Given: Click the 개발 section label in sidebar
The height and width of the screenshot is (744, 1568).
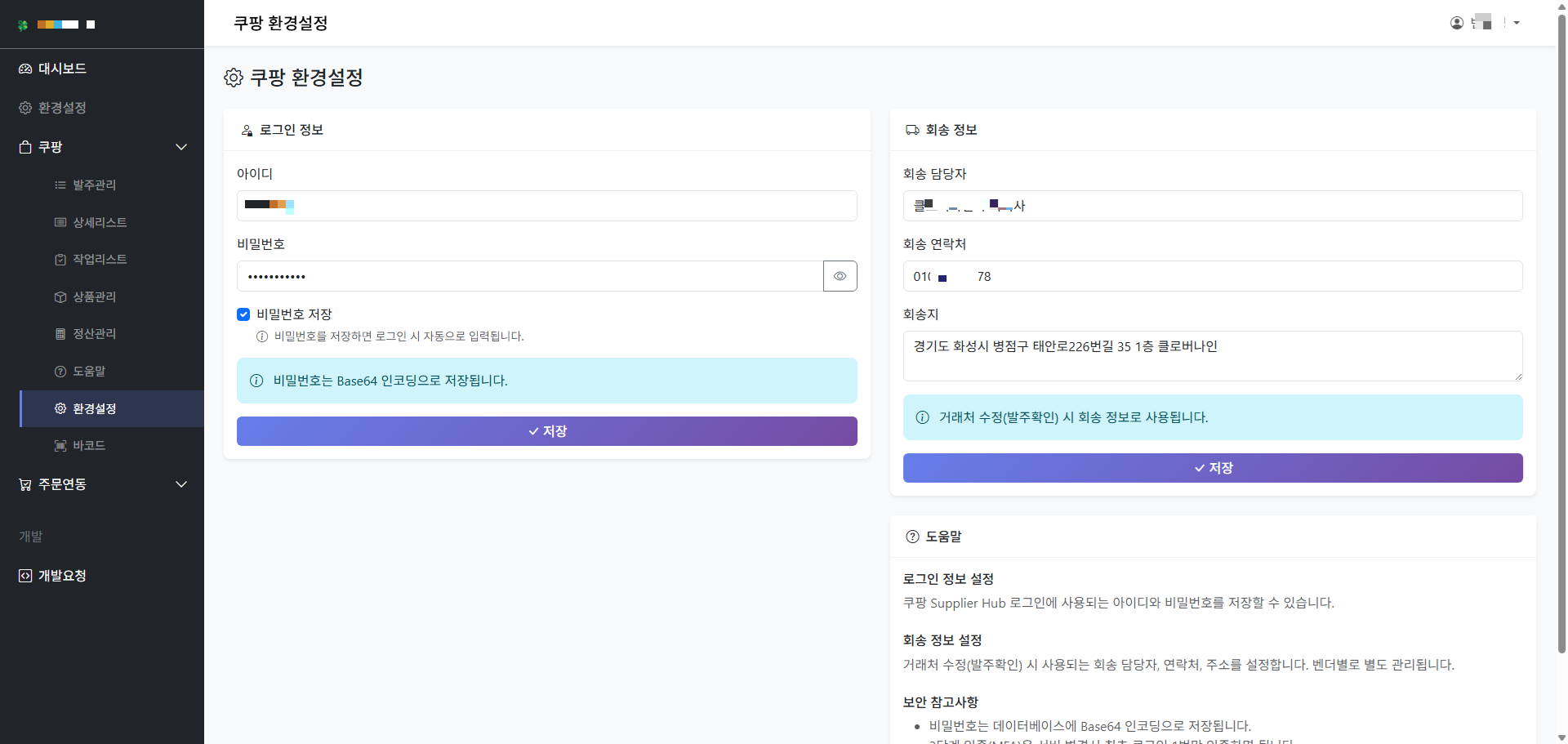Looking at the screenshot, I should coord(31,537).
